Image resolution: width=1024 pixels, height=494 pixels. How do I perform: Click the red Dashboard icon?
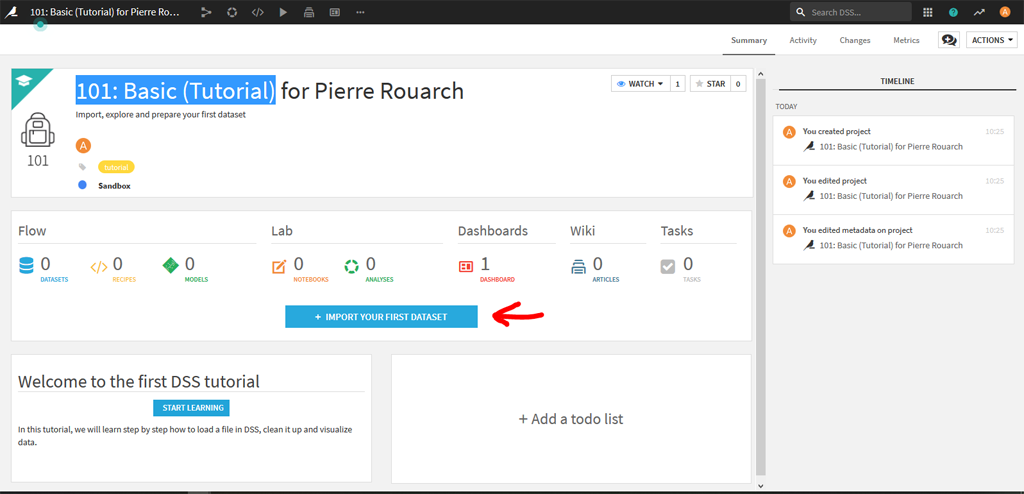466,267
